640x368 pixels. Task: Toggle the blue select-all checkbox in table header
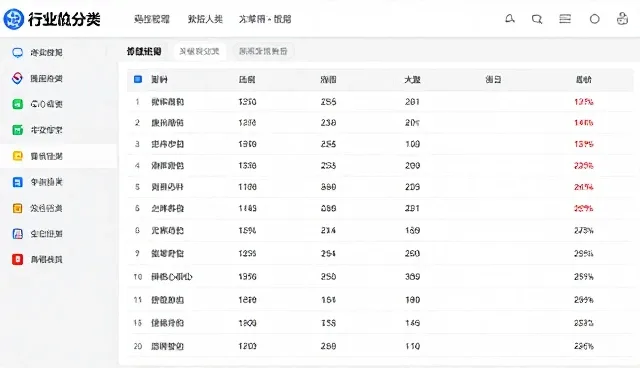click(138, 79)
